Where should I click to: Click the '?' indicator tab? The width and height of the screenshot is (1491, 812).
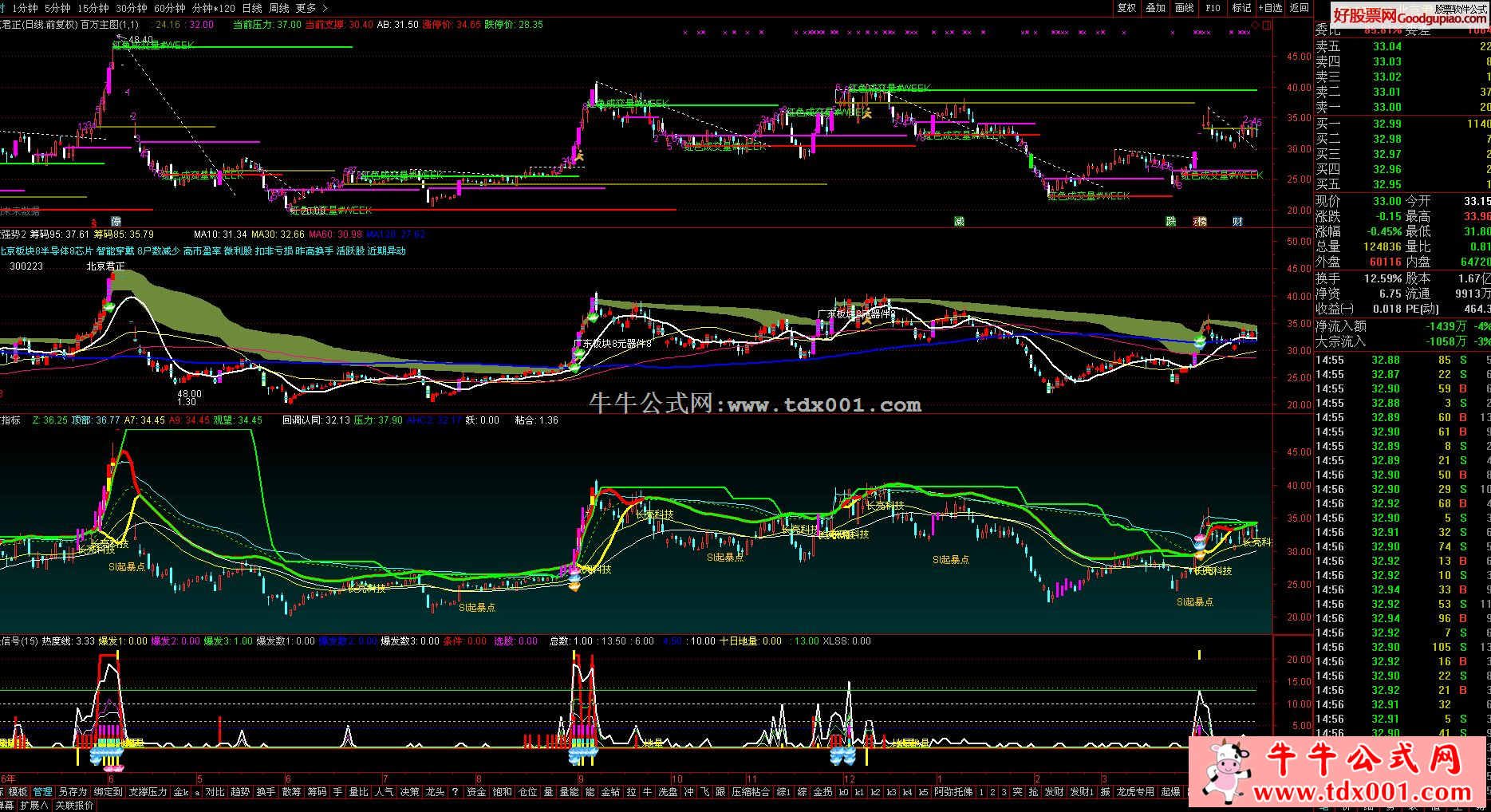point(455,792)
